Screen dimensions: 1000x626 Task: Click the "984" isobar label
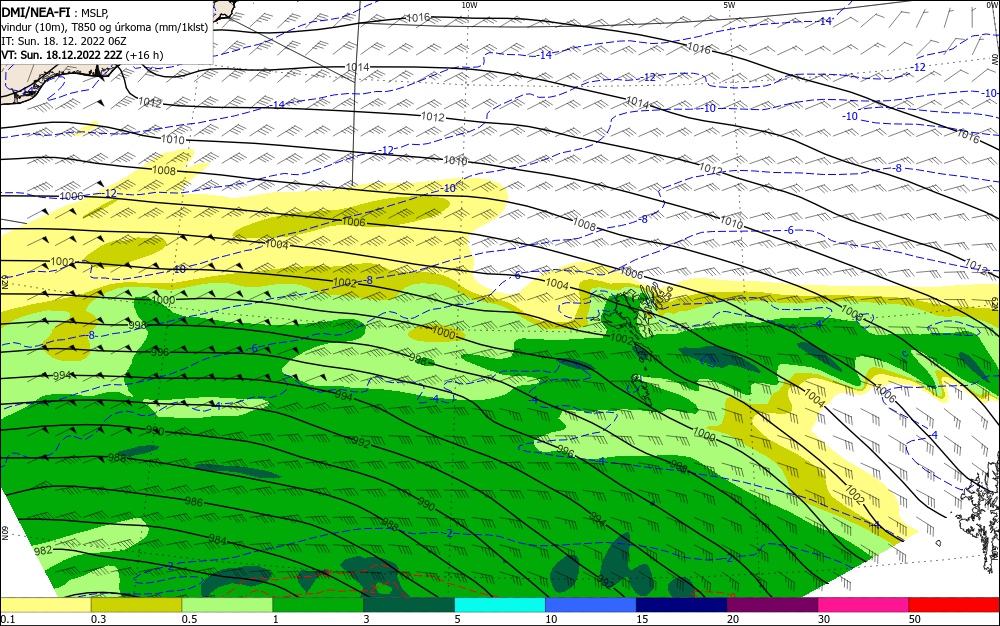click(x=217, y=539)
